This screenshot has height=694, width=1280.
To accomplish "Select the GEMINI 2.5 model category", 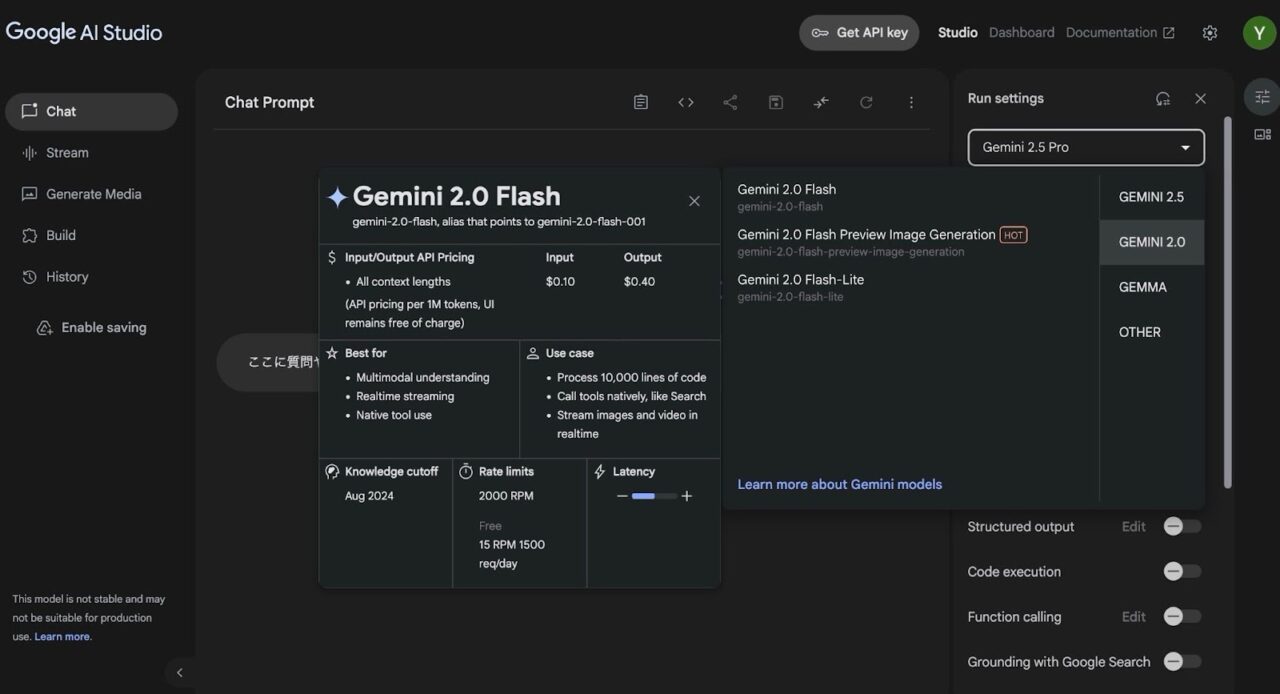I will pyautogui.click(x=1151, y=197).
